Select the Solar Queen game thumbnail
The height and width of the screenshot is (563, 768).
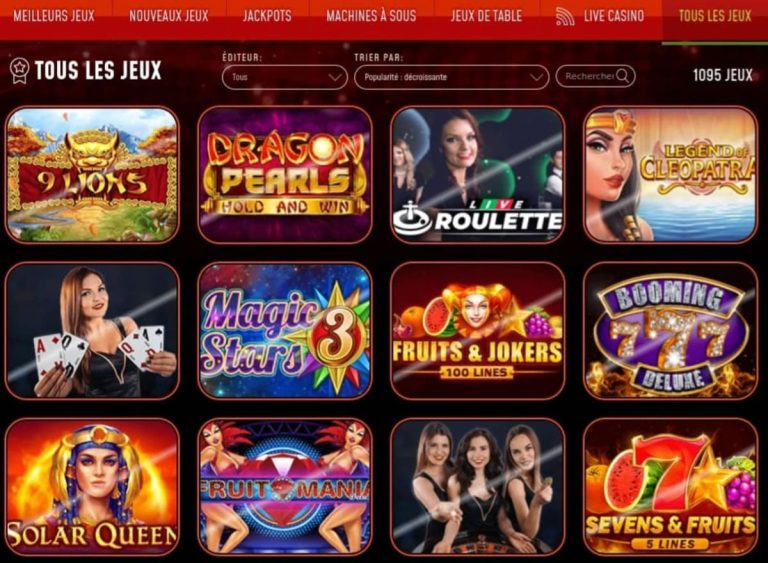point(92,487)
